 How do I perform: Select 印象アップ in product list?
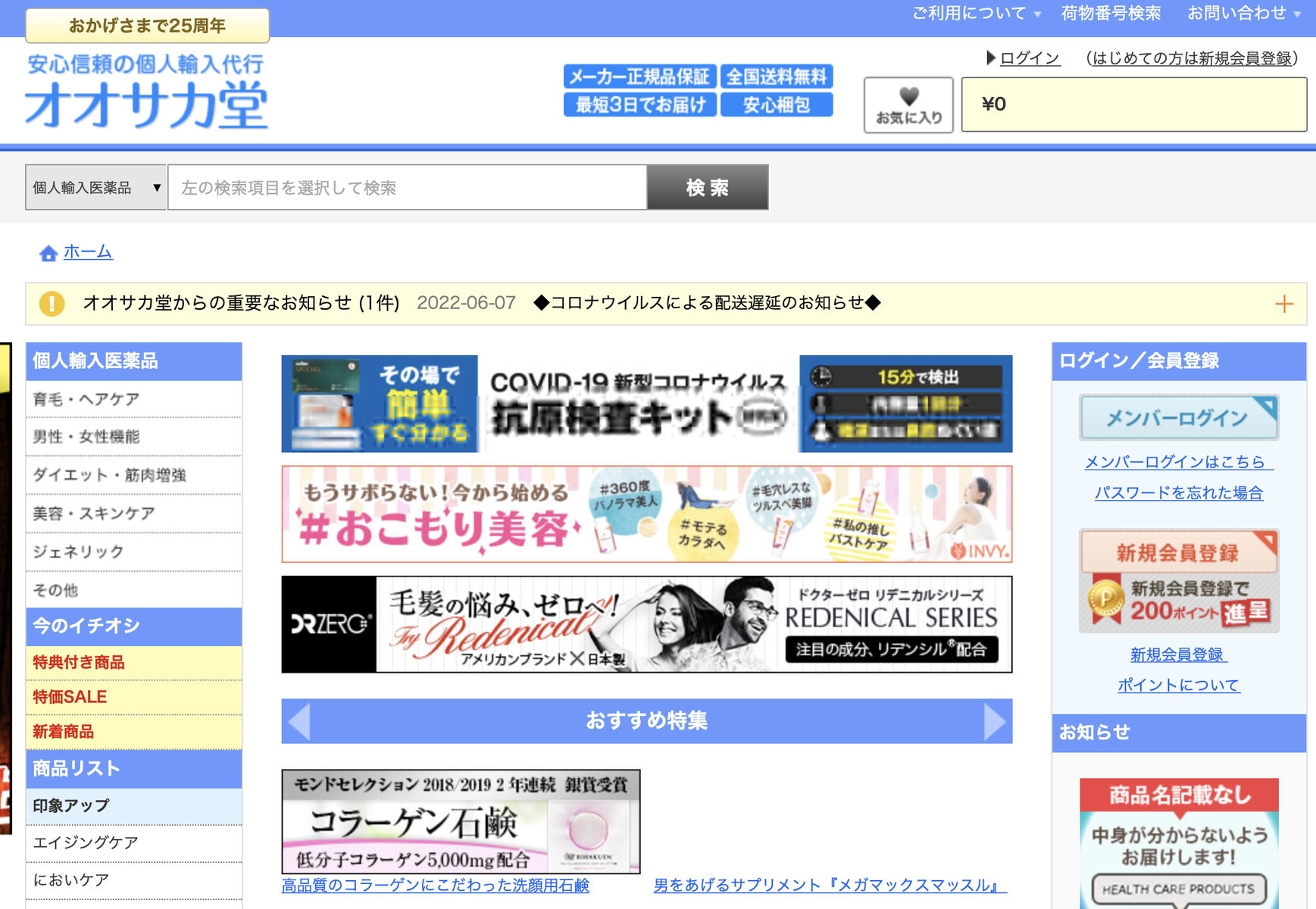click(x=134, y=806)
